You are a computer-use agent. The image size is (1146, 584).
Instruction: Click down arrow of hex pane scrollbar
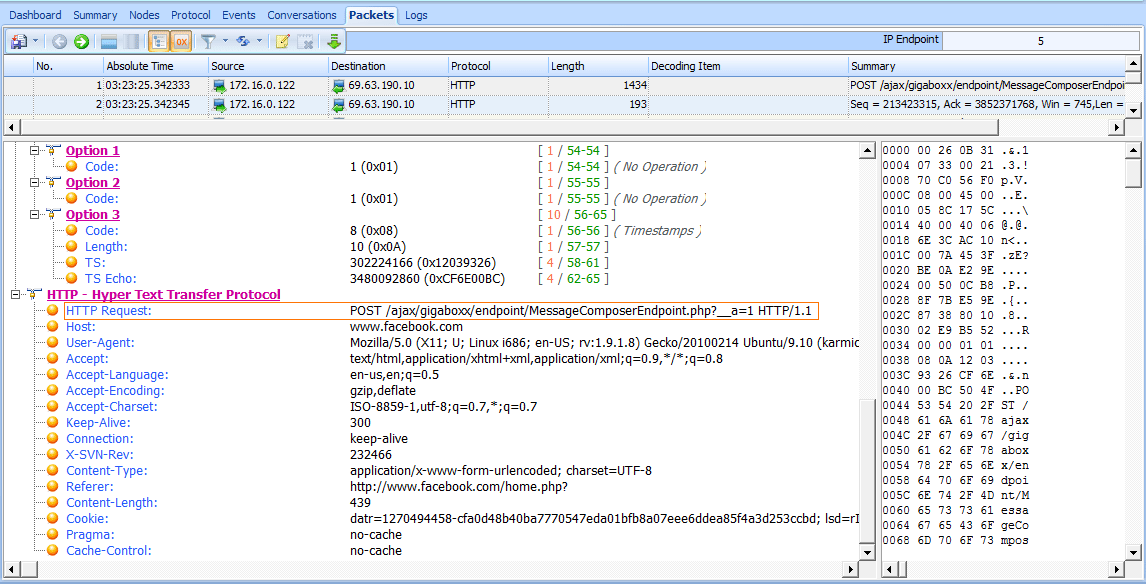click(1133, 553)
